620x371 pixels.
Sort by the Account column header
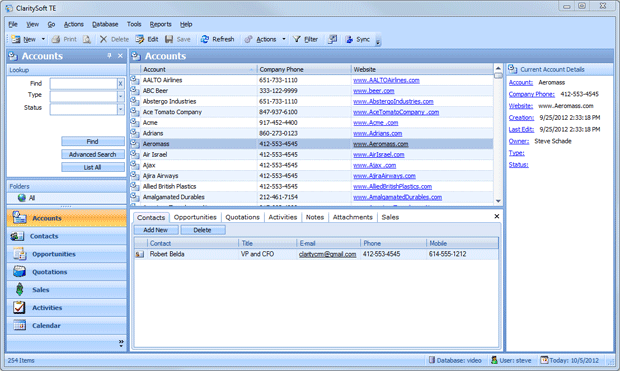pos(198,69)
